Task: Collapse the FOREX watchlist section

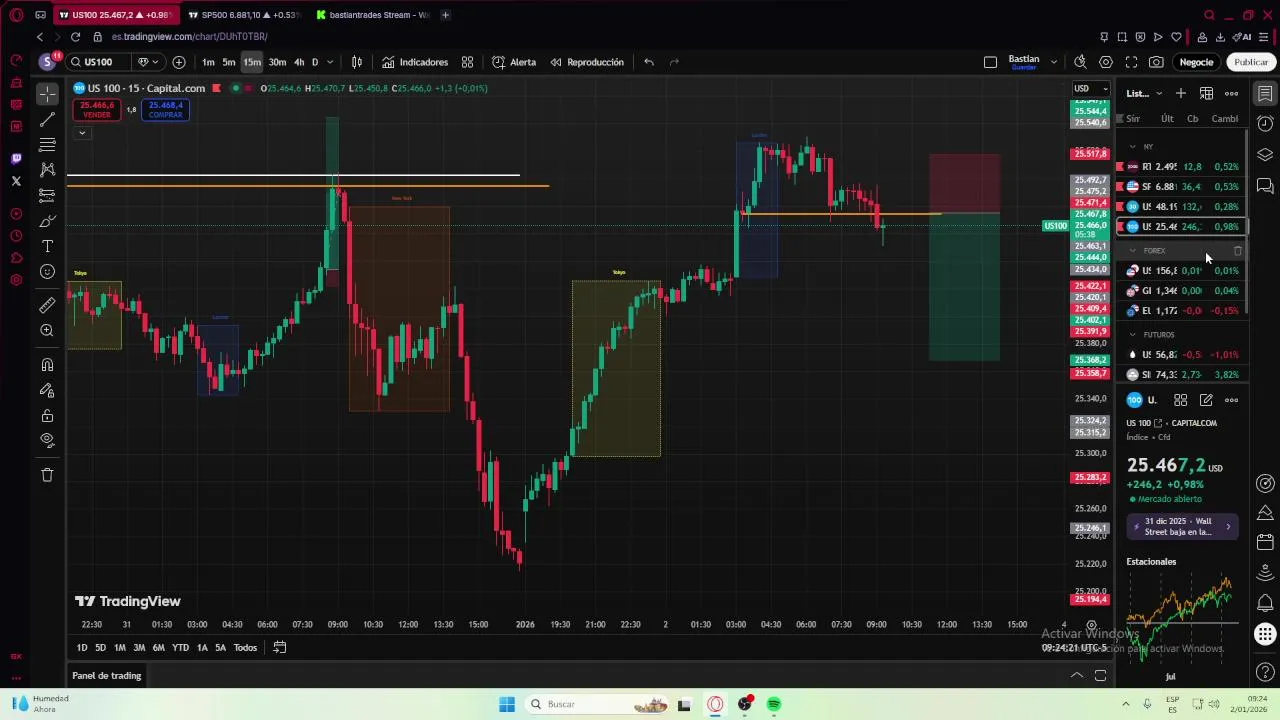Action: tap(1132, 251)
